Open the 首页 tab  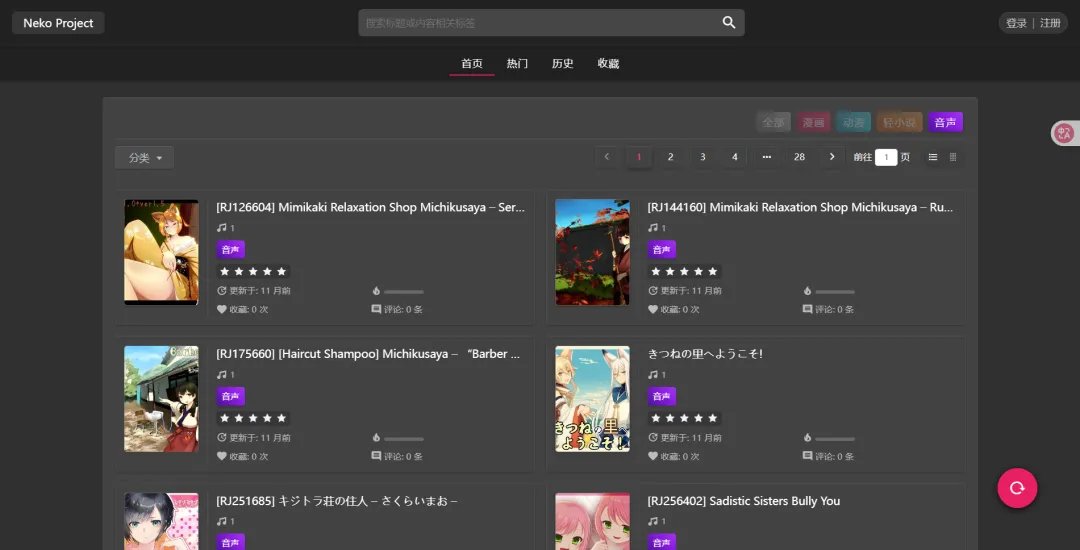pyautogui.click(x=472, y=63)
